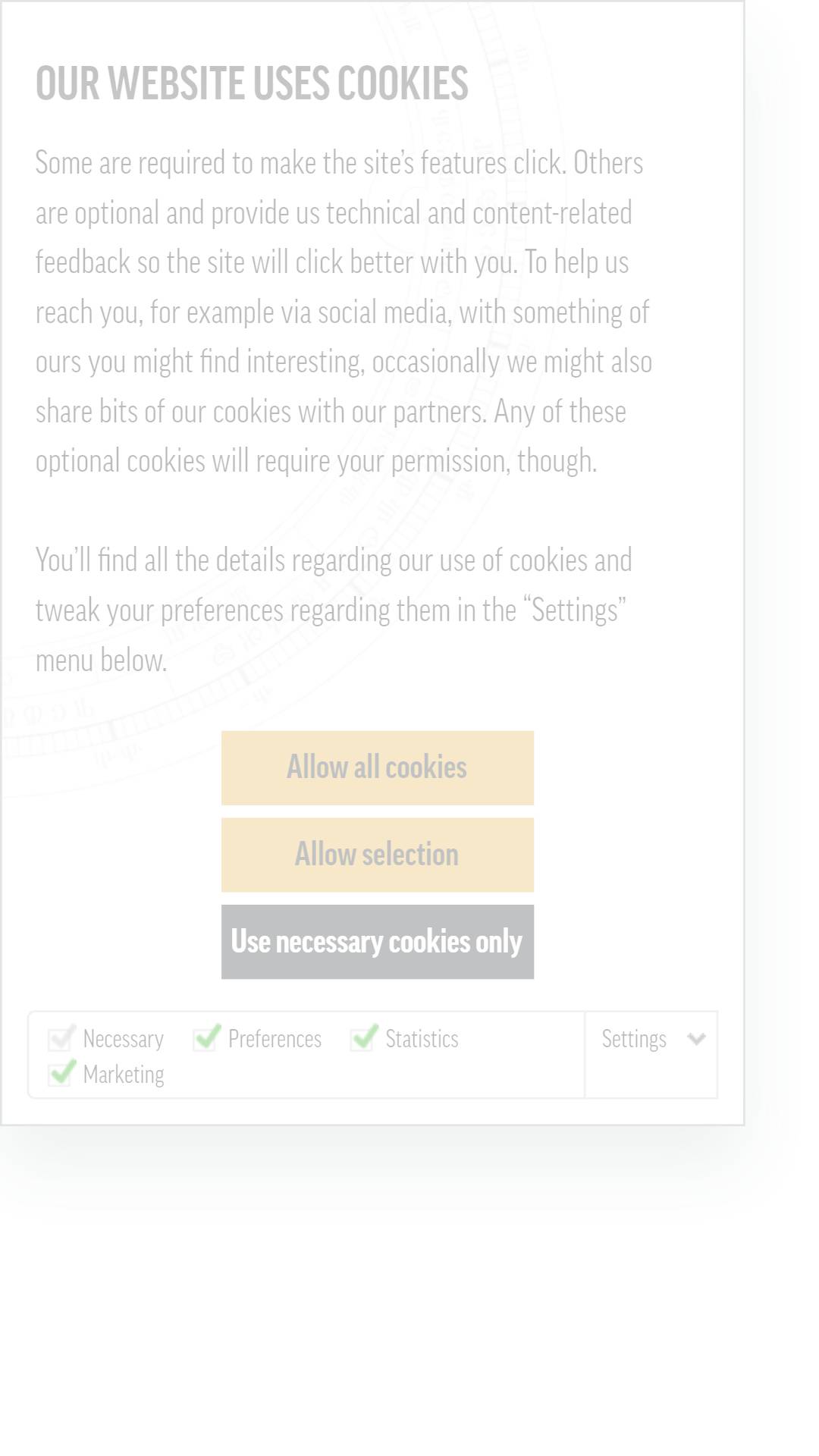This screenshot has height=1456, width=819.
Task: Untick the Marketing checkbox
Action: click(x=61, y=1073)
